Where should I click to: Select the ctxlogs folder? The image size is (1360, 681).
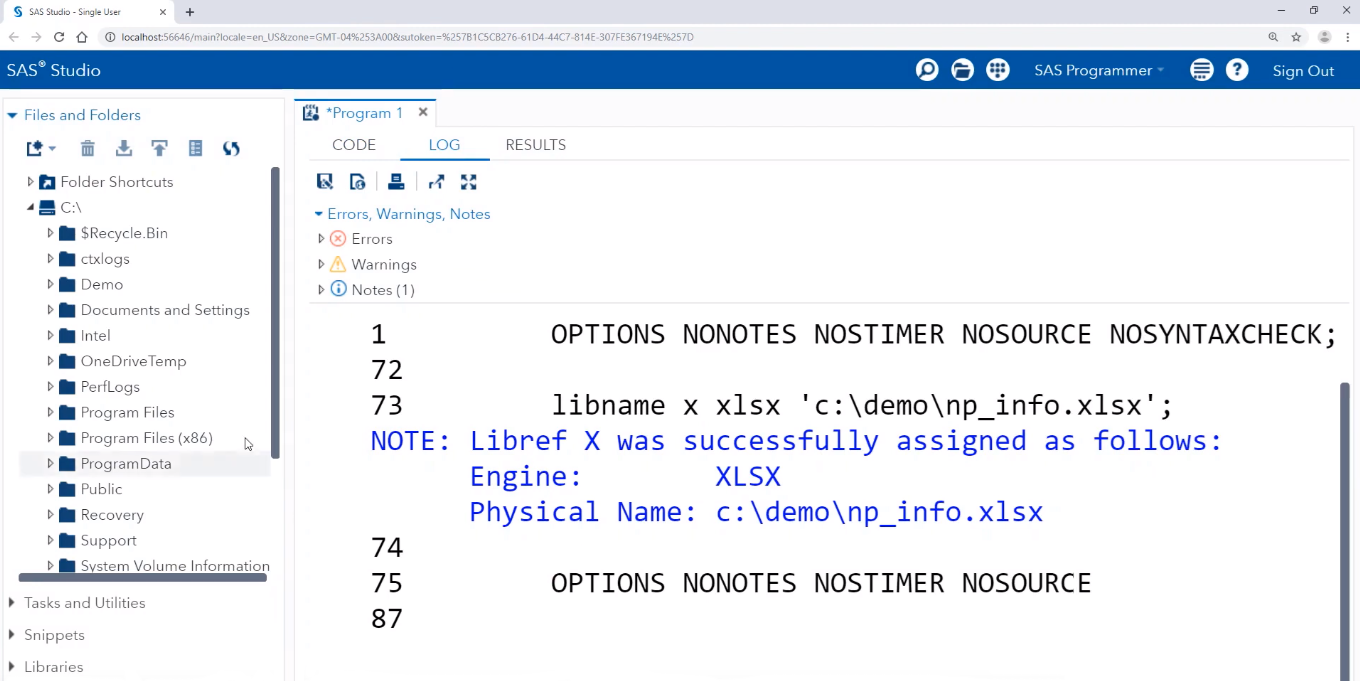click(x=105, y=259)
